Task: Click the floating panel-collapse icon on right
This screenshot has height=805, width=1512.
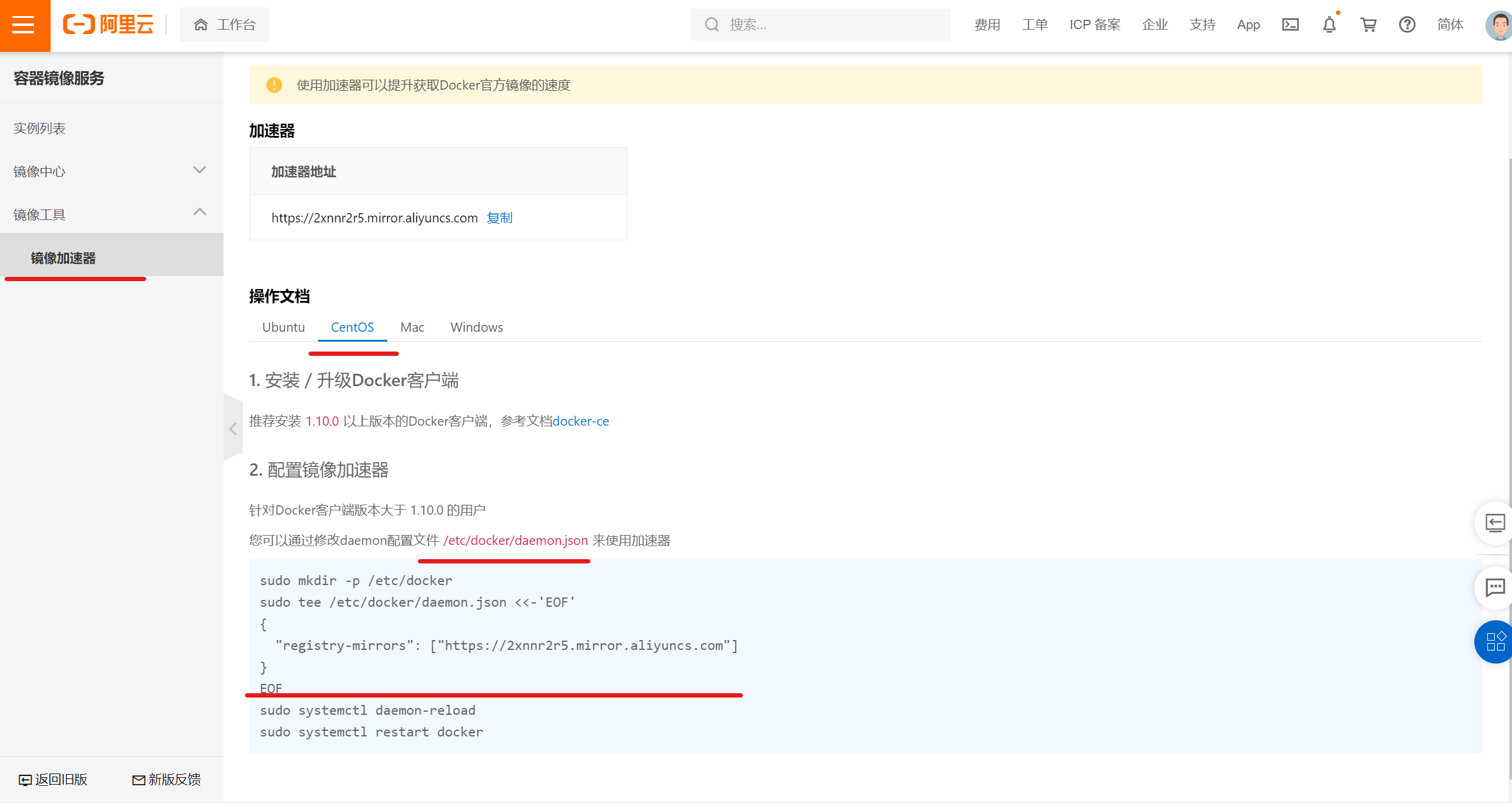Action: point(1495,523)
